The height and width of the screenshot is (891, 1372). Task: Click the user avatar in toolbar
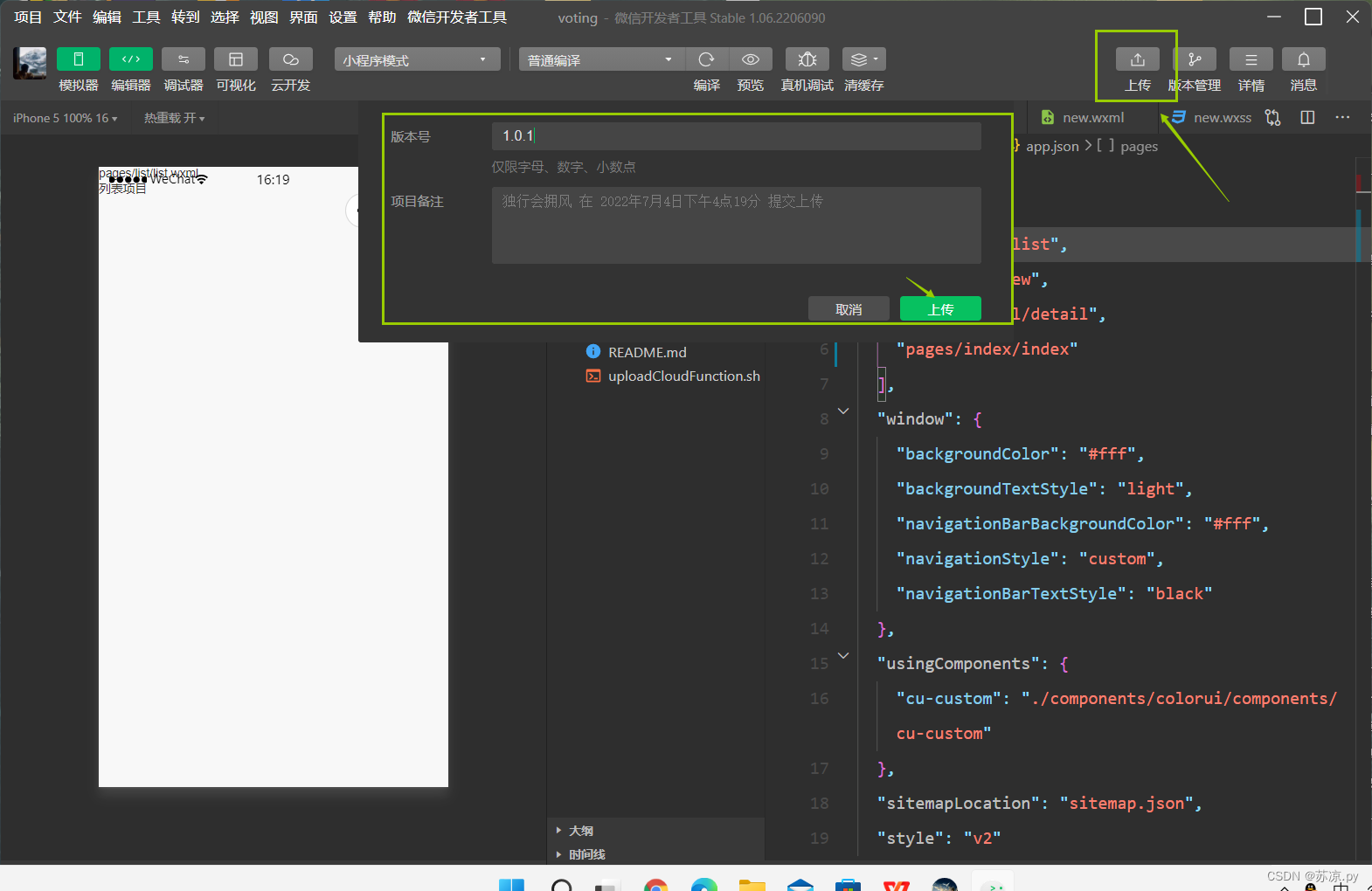click(x=30, y=63)
